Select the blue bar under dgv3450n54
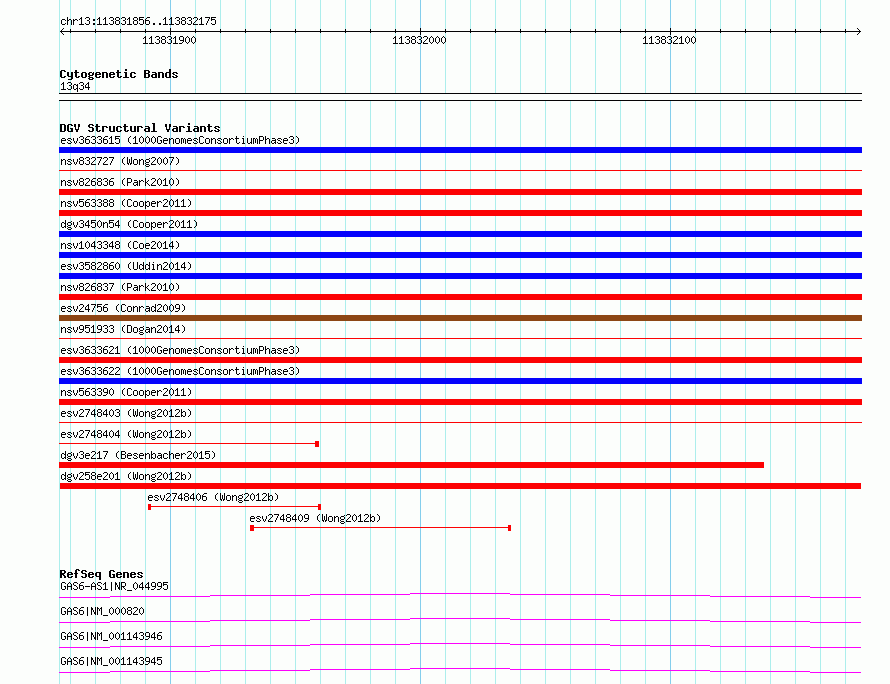This screenshot has width=890, height=684. point(460,234)
